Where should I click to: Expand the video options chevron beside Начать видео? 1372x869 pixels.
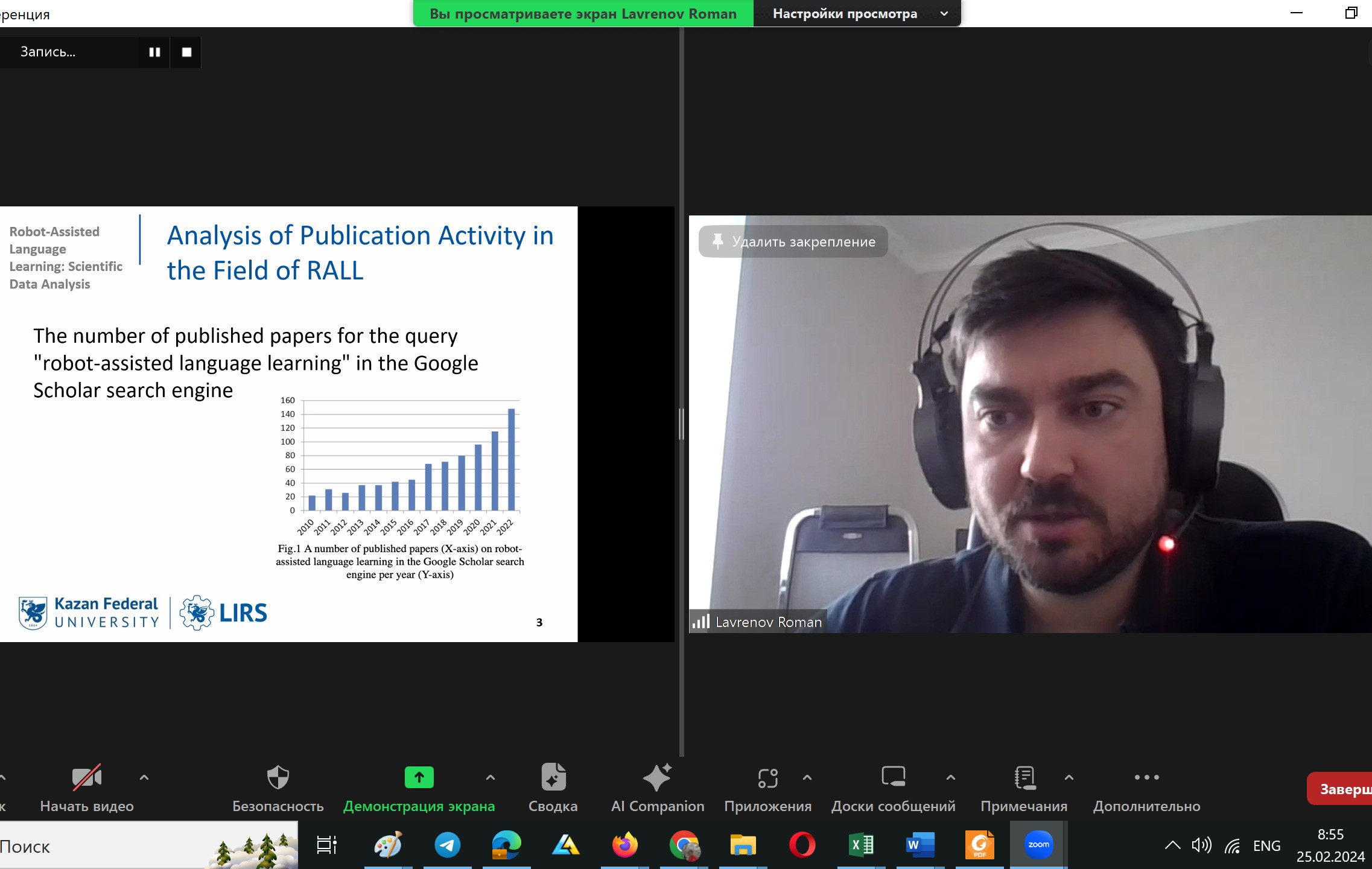[x=144, y=778]
